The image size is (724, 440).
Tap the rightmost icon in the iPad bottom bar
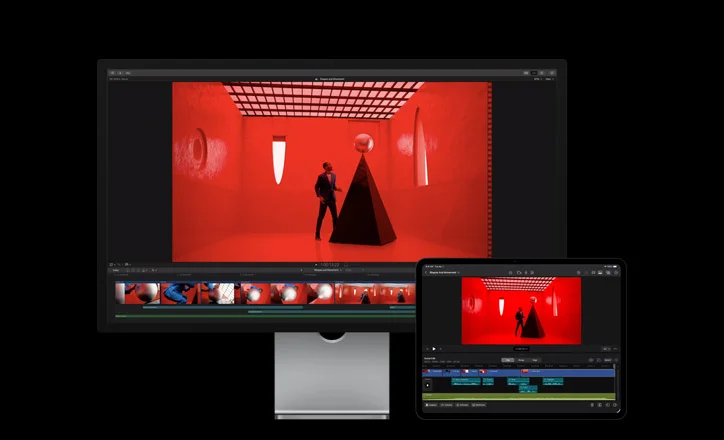(x=615, y=405)
